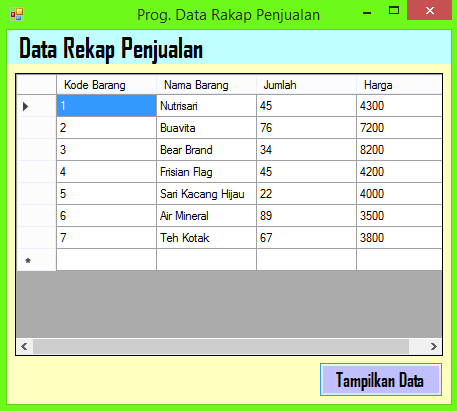Select the Harga cell showing 4200
Viewport: 457px width, 411px height.
tap(399, 172)
